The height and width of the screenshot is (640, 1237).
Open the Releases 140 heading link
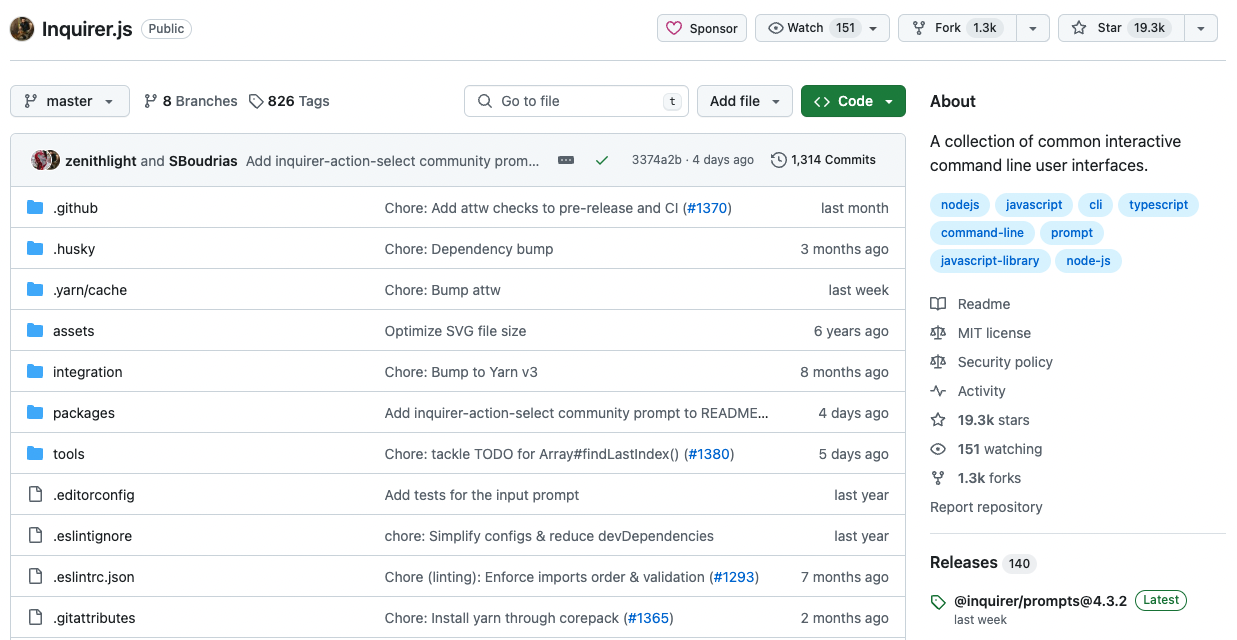coord(983,563)
